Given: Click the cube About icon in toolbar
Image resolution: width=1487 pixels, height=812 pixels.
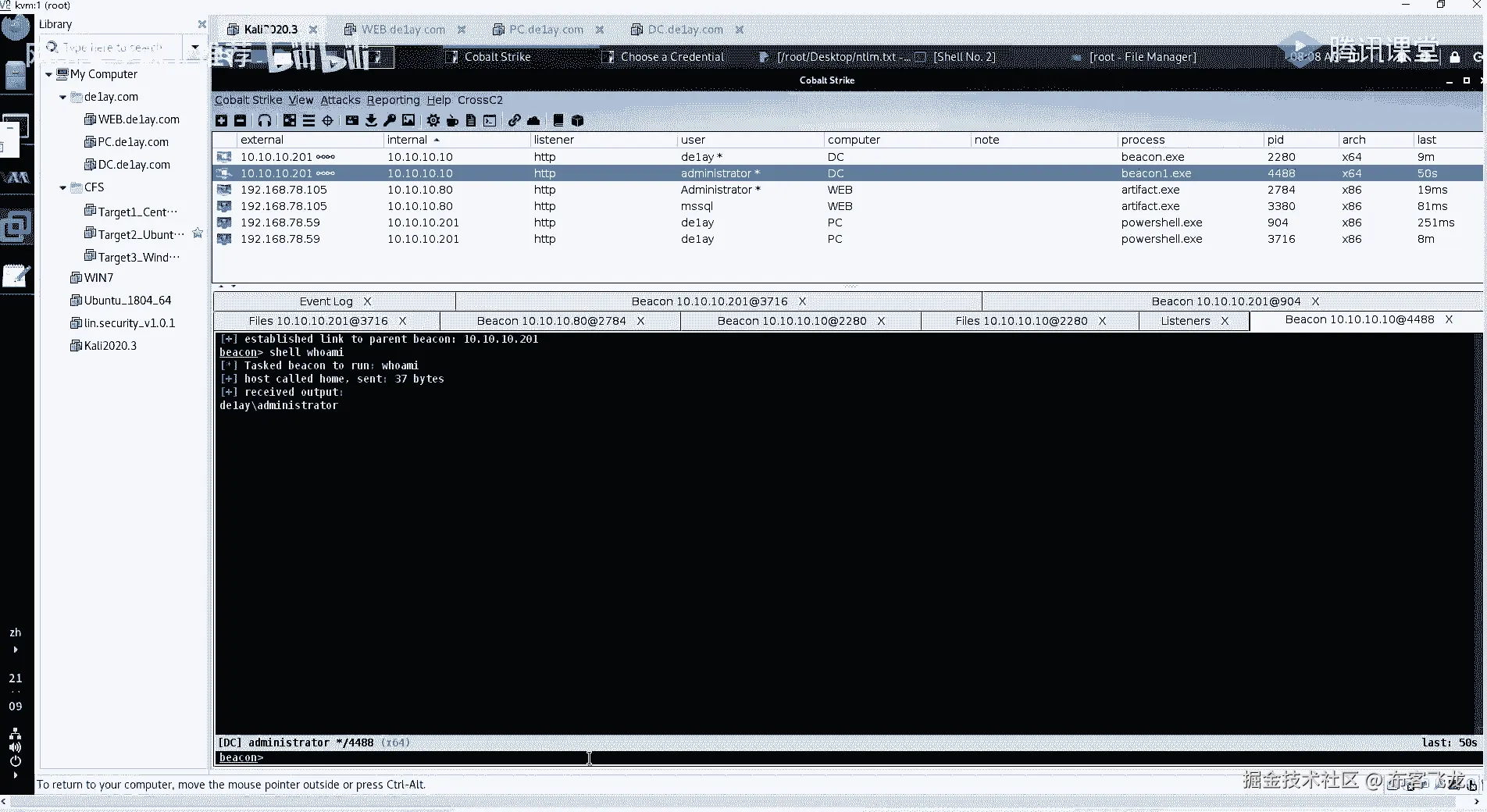Looking at the screenshot, I should pyautogui.click(x=578, y=120).
